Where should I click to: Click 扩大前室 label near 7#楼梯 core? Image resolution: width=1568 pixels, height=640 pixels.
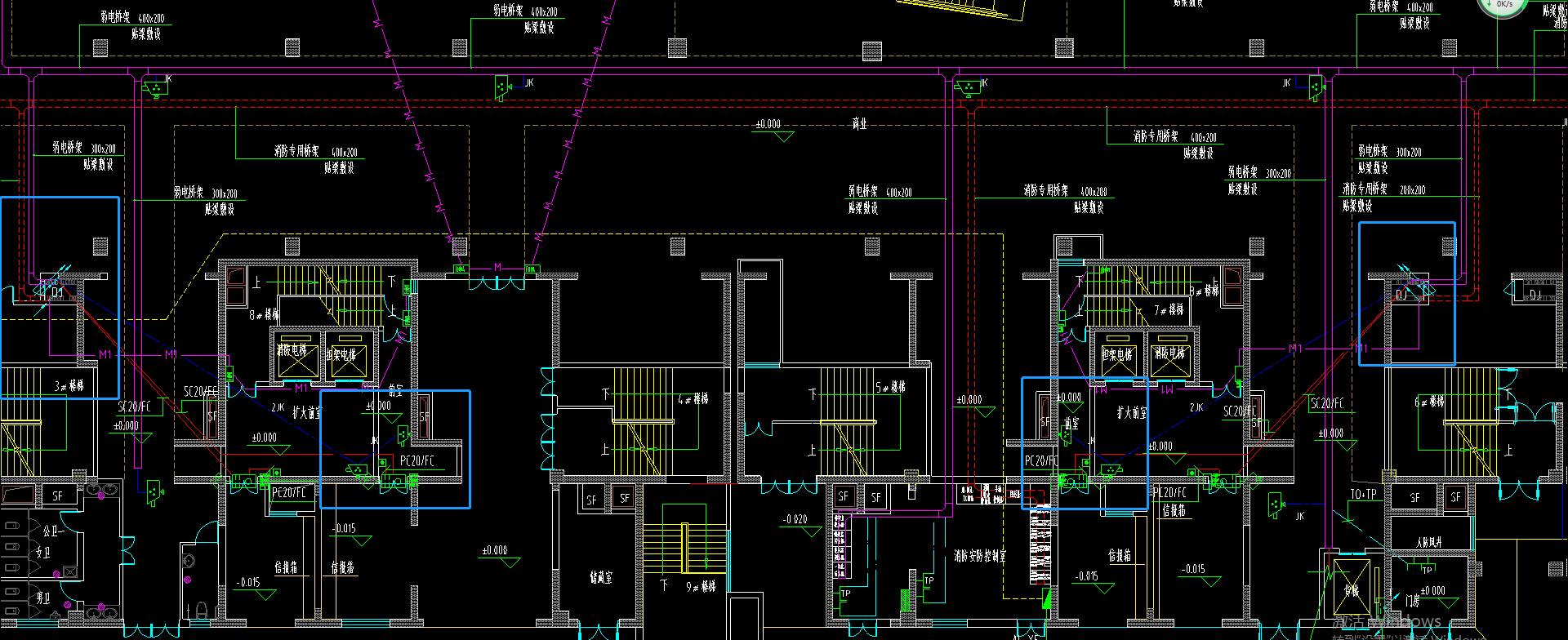[x=1132, y=413]
